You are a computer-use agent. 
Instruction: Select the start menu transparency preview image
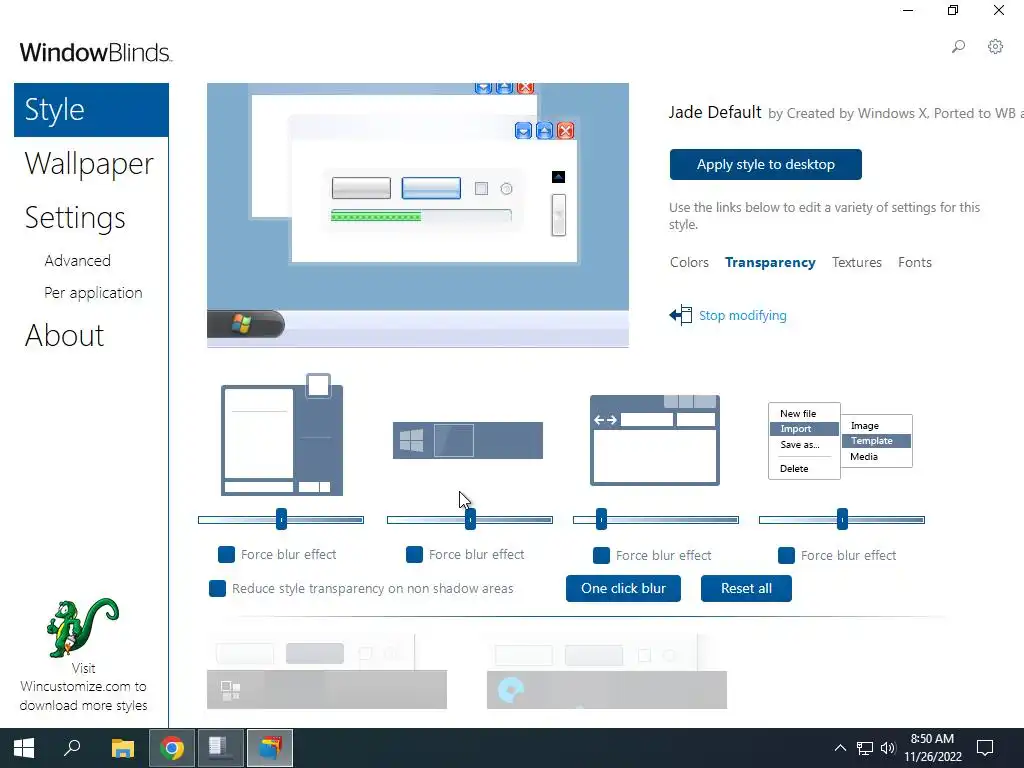point(282,435)
